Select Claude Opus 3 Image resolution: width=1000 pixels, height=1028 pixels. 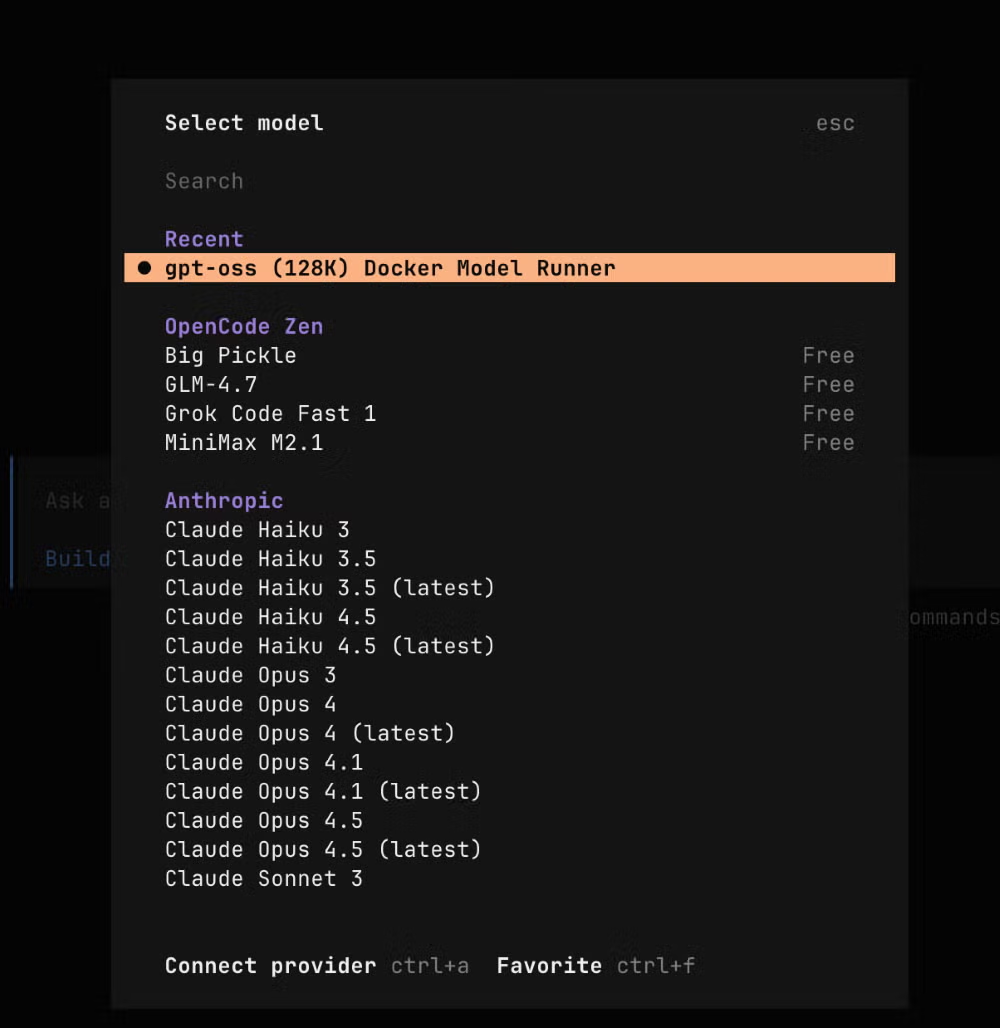pos(250,675)
